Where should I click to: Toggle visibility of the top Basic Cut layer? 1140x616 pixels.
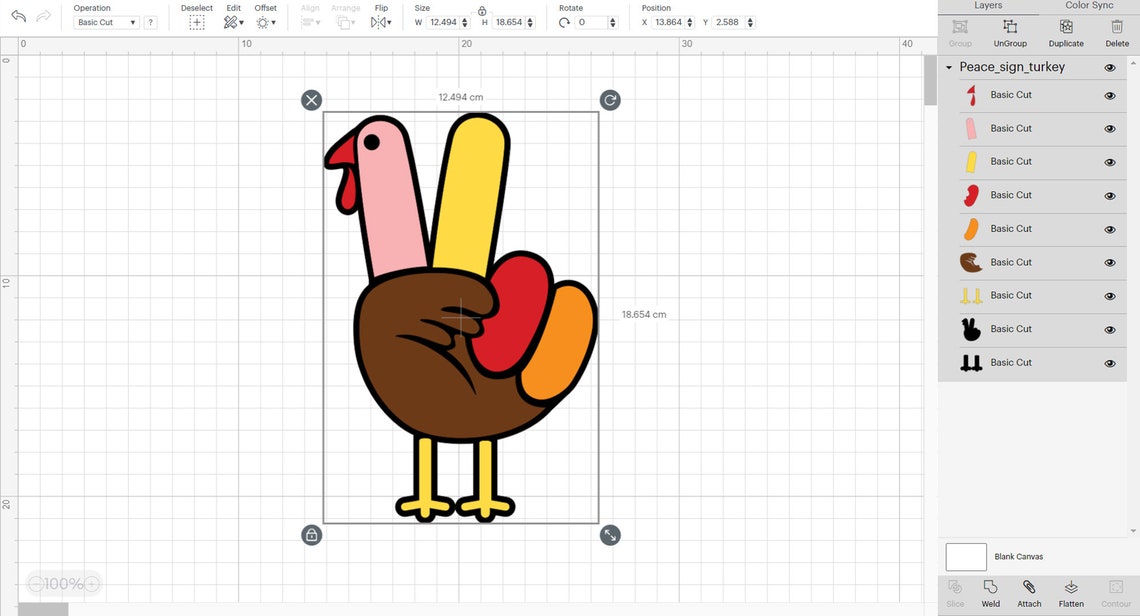tap(1109, 95)
